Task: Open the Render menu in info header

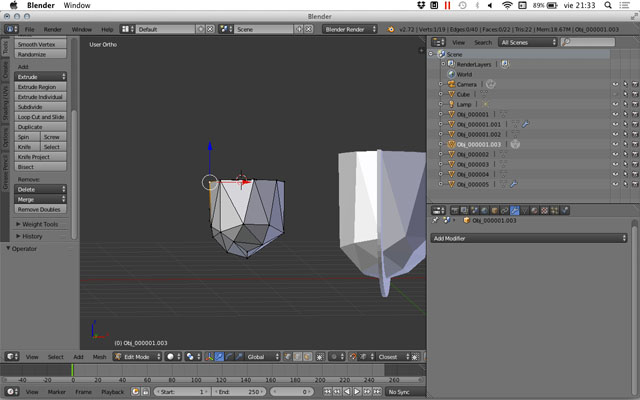Action: [x=53, y=29]
